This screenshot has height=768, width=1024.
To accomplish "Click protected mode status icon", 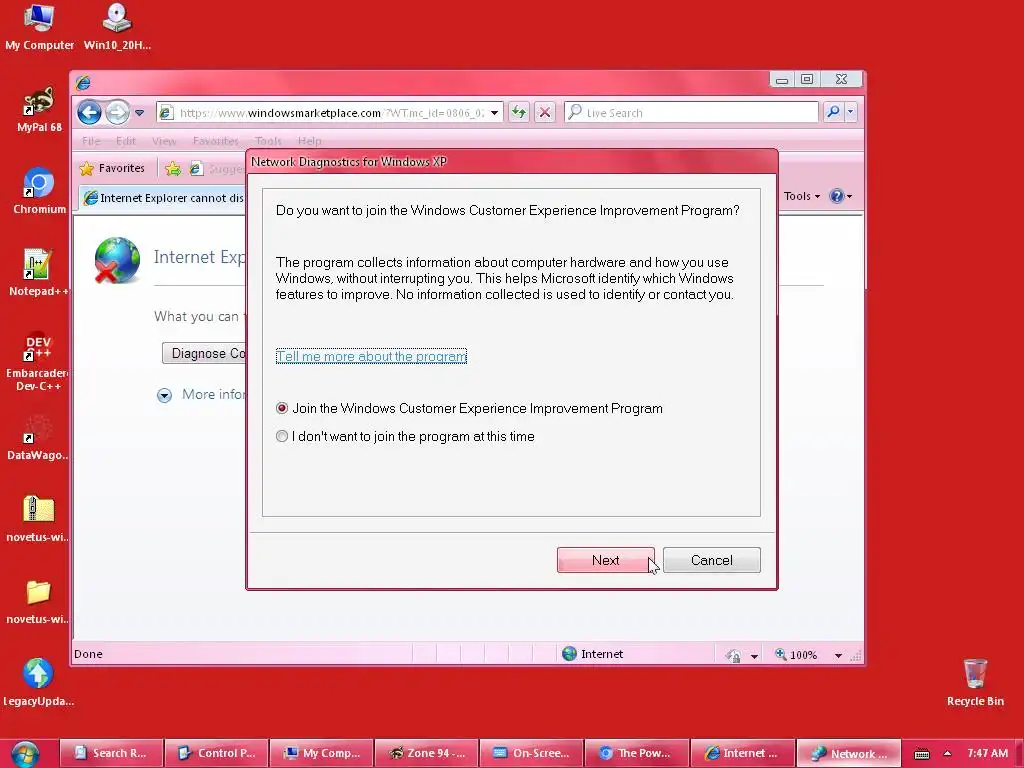I will click(733, 655).
